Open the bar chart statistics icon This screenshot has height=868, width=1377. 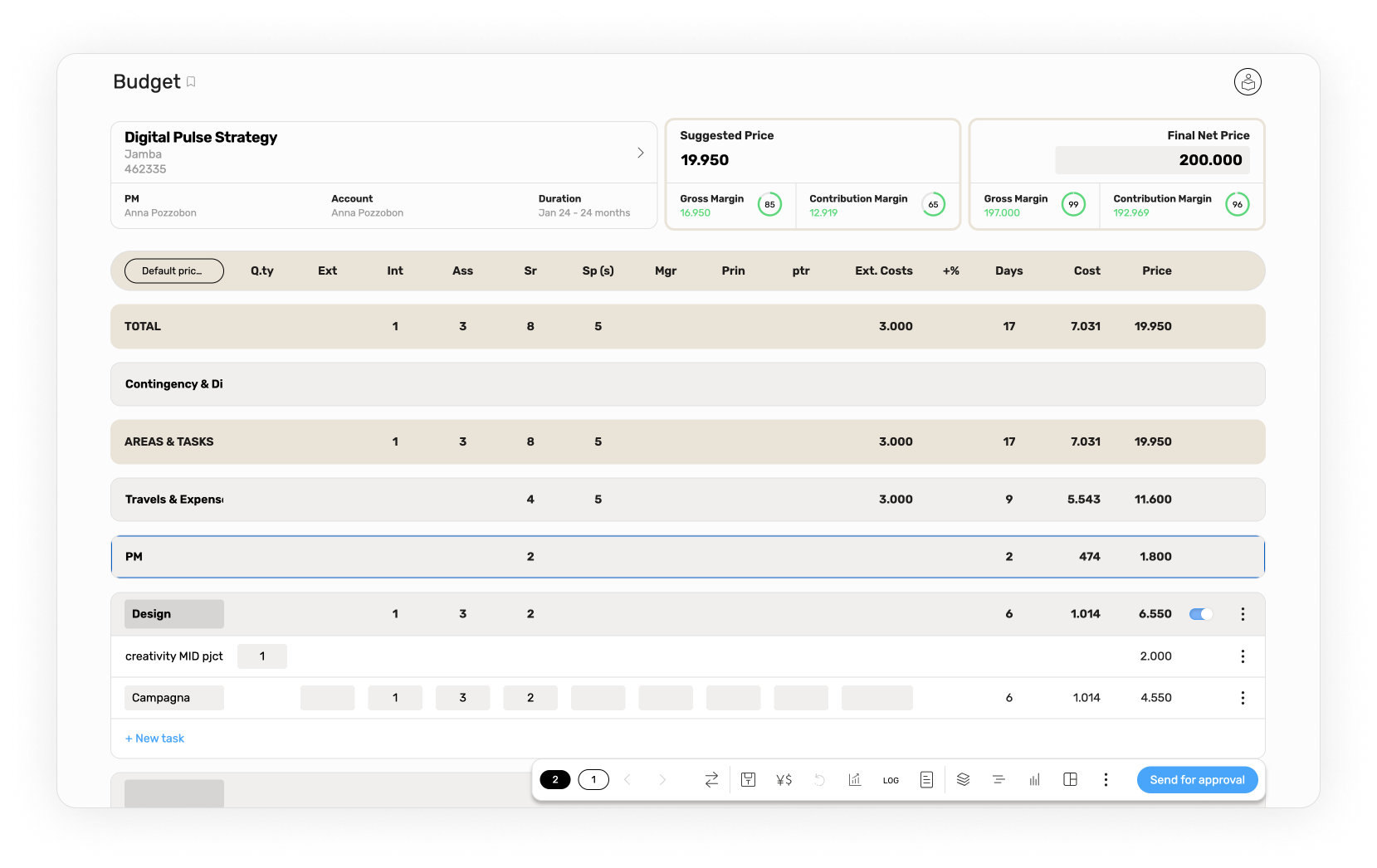(1034, 780)
